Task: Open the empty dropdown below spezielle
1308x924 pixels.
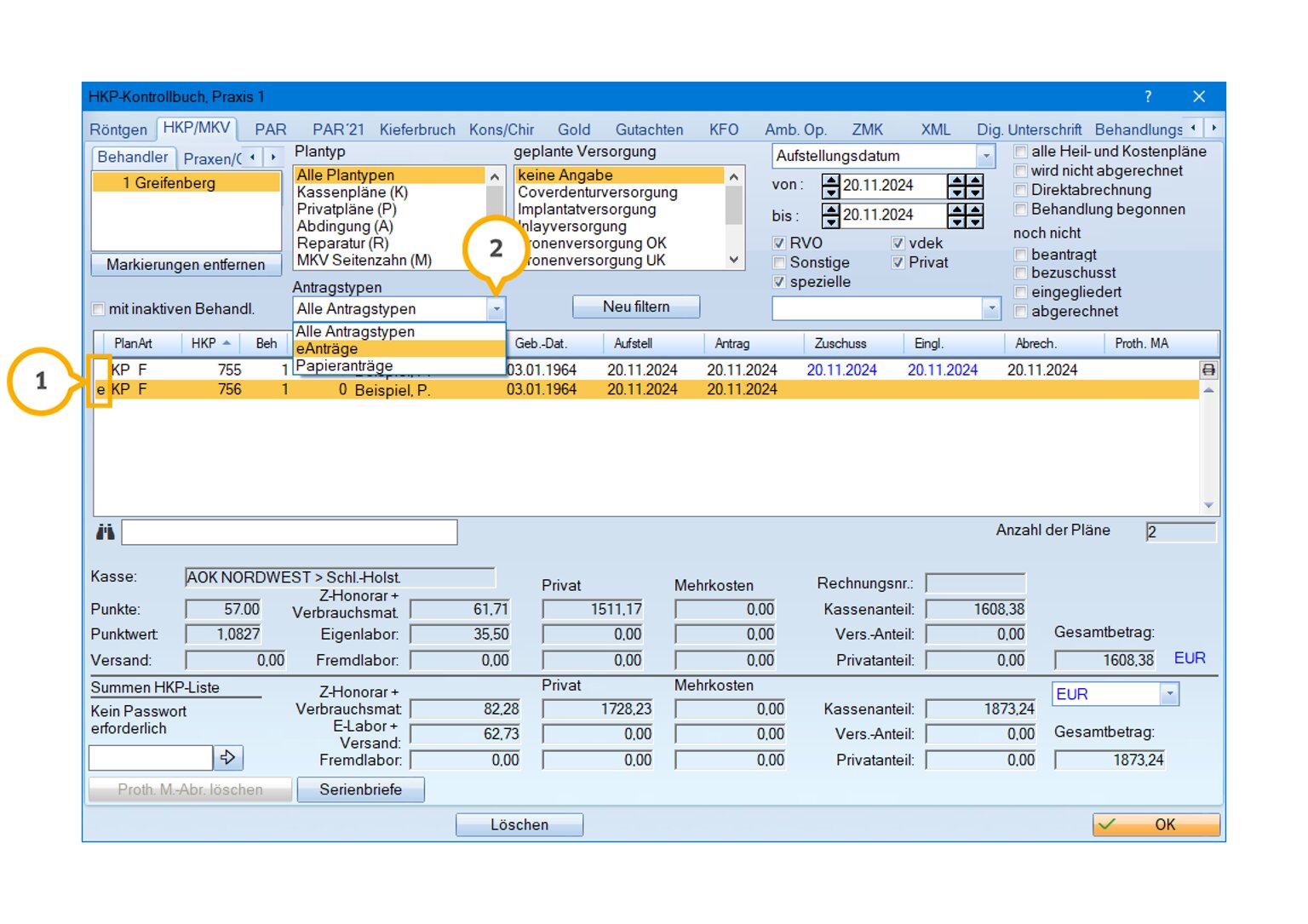Action: (x=990, y=308)
